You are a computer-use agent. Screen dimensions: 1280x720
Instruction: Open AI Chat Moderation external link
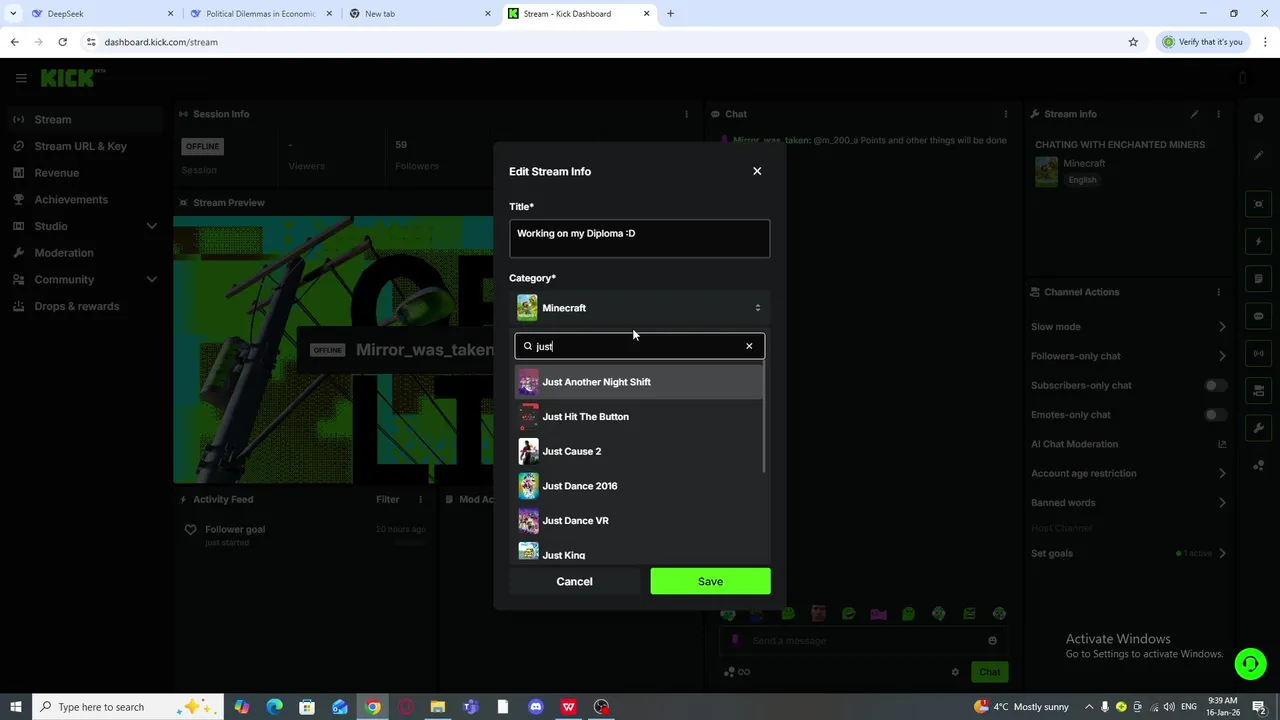point(1222,444)
